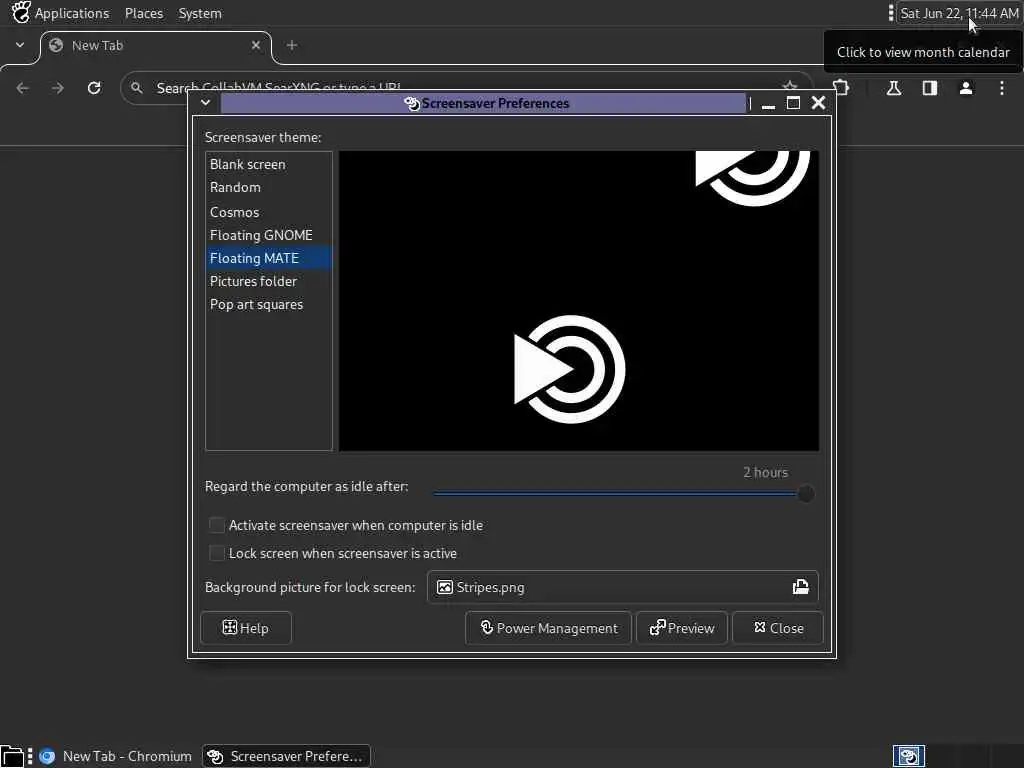Click the workspace switcher's active workspace
Screen dimensions: 1024x768
[x=909, y=756]
